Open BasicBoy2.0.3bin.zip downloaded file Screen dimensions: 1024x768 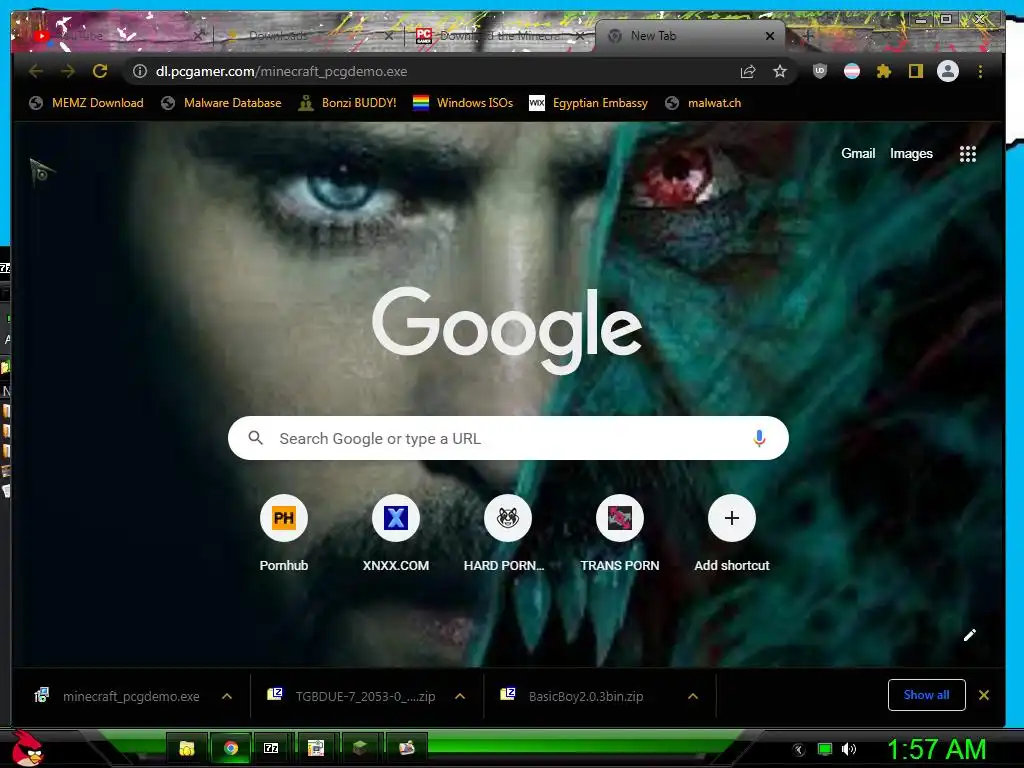pos(586,696)
